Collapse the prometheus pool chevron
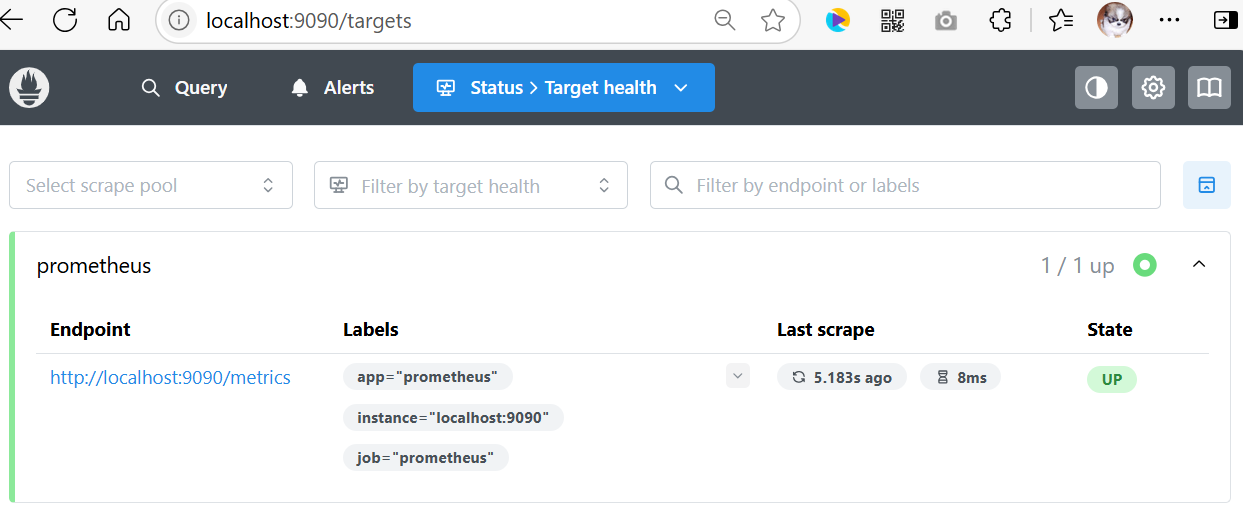 (1199, 265)
